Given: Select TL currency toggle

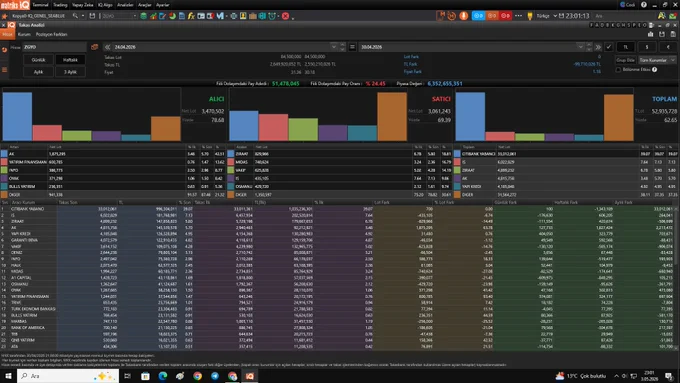Looking at the screenshot, I should pyautogui.click(x=625, y=47).
